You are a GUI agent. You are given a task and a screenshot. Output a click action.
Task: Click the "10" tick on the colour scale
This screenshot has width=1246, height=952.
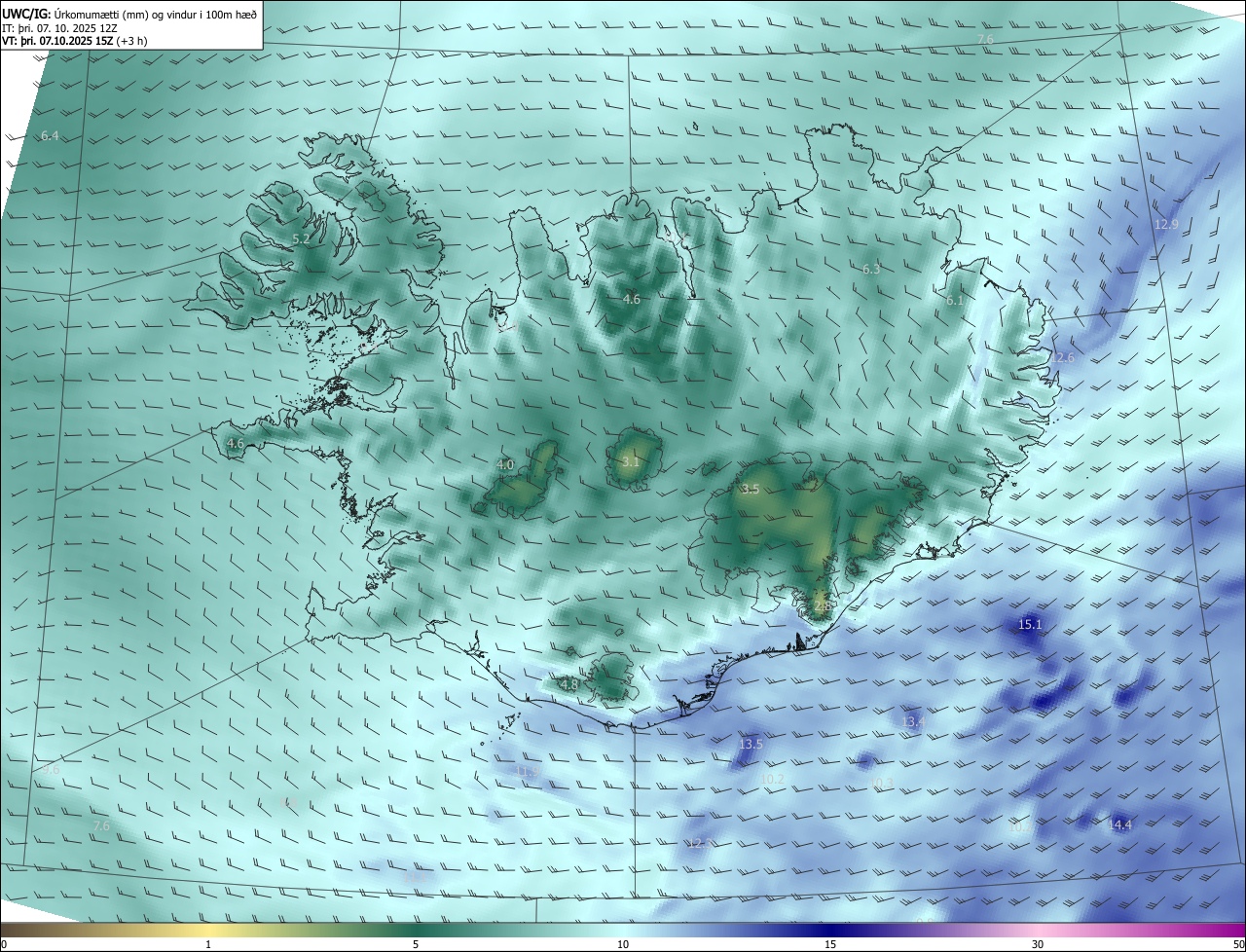pyautogui.click(x=623, y=944)
